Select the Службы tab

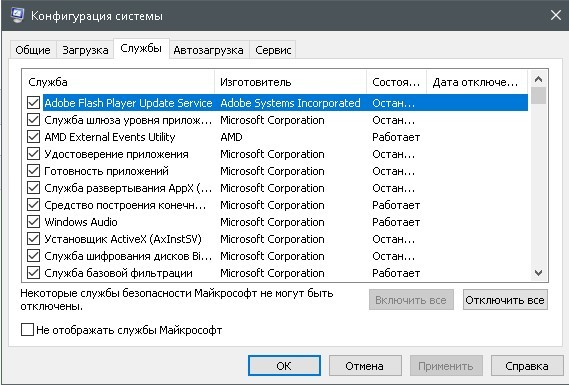click(x=141, y=48)
